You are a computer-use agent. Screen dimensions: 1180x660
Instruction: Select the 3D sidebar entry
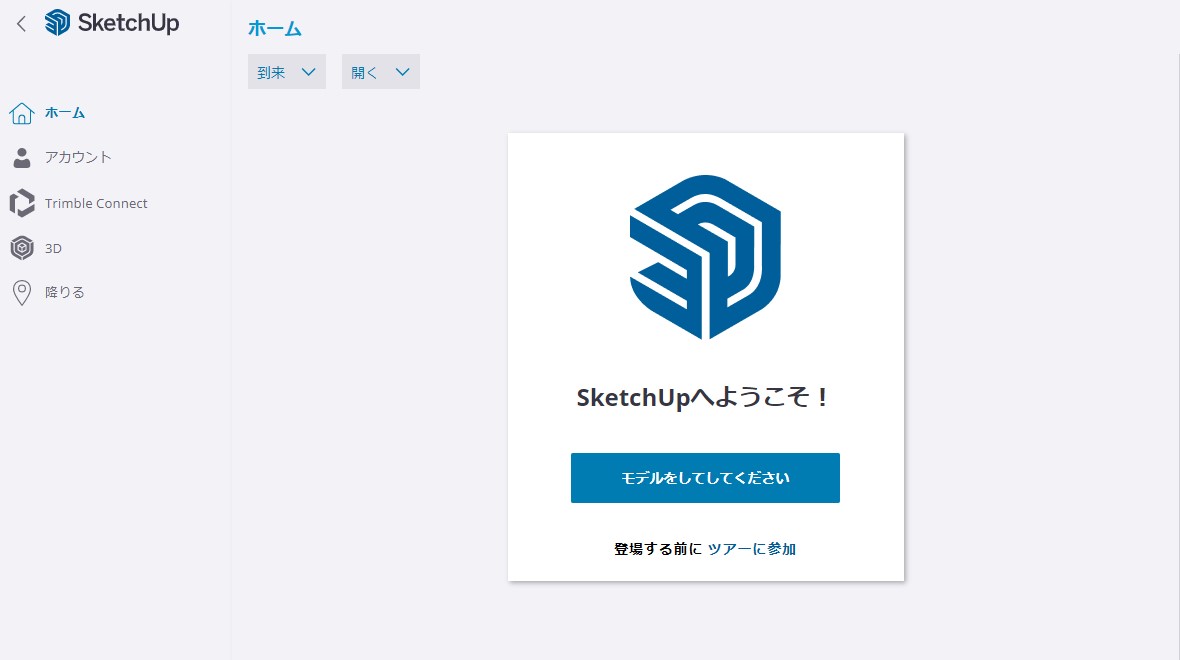click(53, 248)
